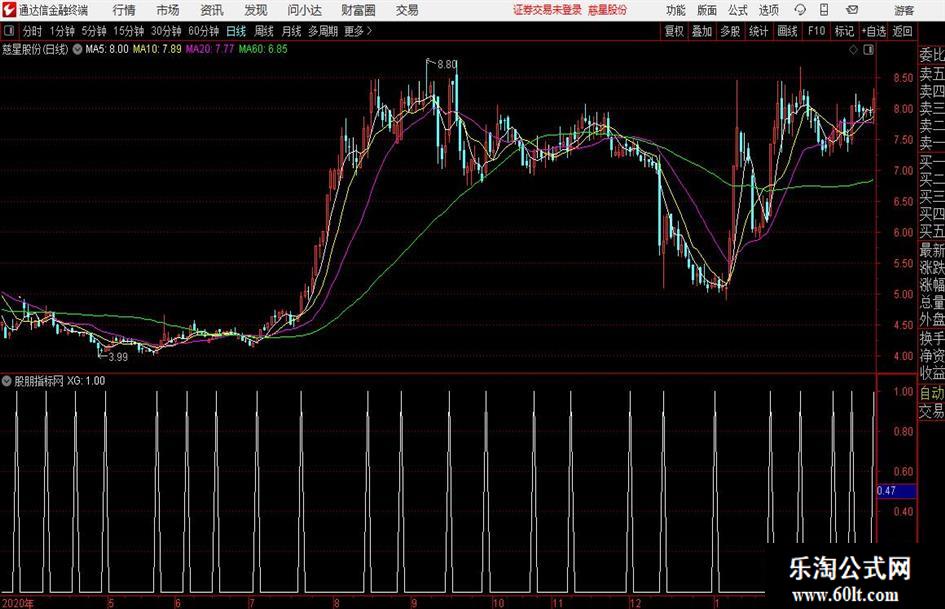Click the 标记 mark button
The image size is (945, 609).
click(x=844, y=31)
